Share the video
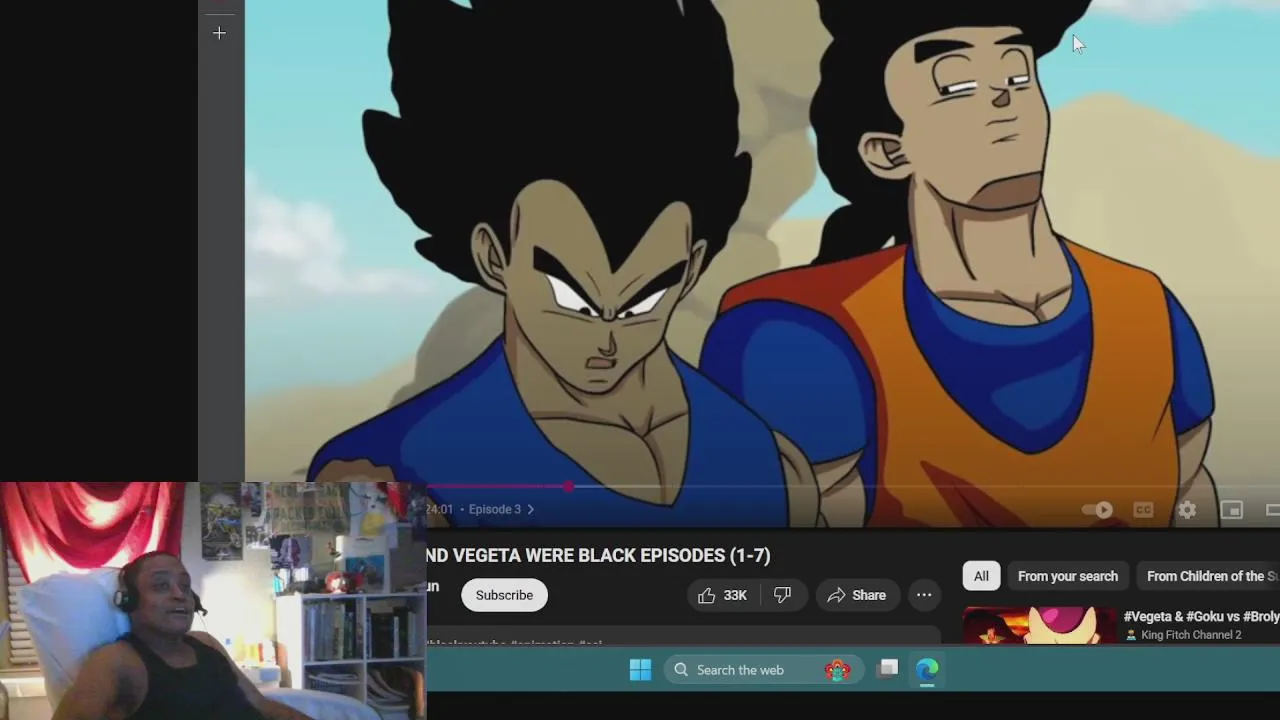 (856, 595)
